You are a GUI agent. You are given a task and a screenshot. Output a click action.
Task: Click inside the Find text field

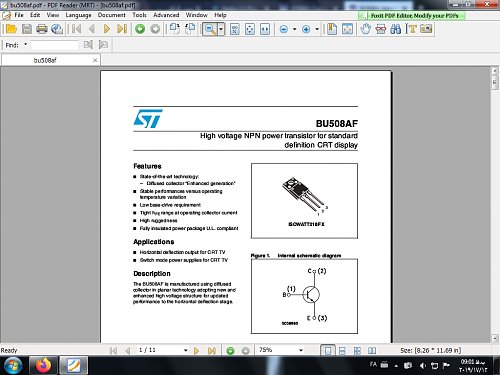55,45
